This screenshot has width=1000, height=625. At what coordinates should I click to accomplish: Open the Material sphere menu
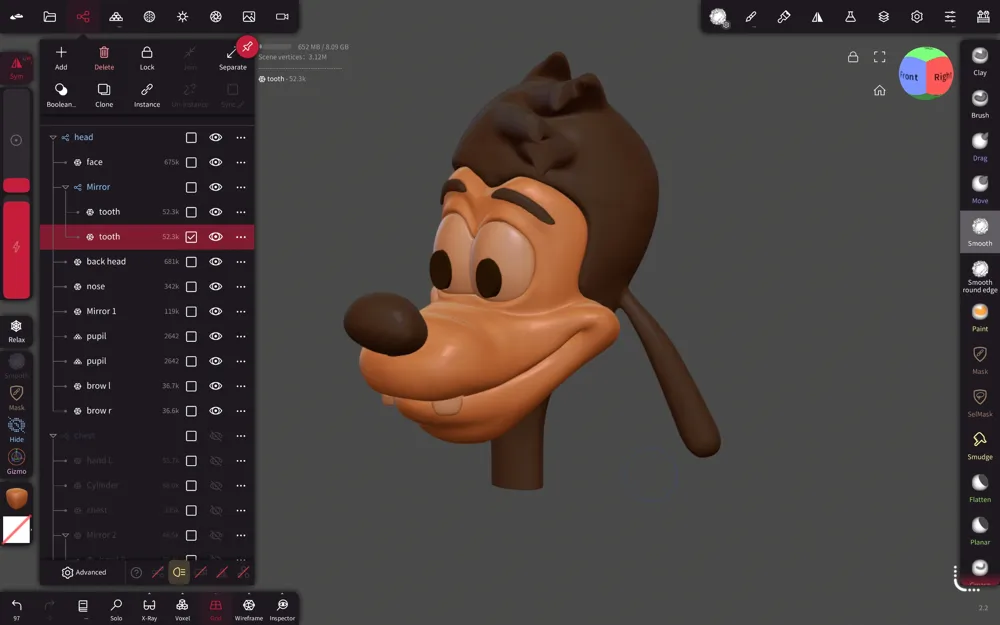click(x=149, y=17)
